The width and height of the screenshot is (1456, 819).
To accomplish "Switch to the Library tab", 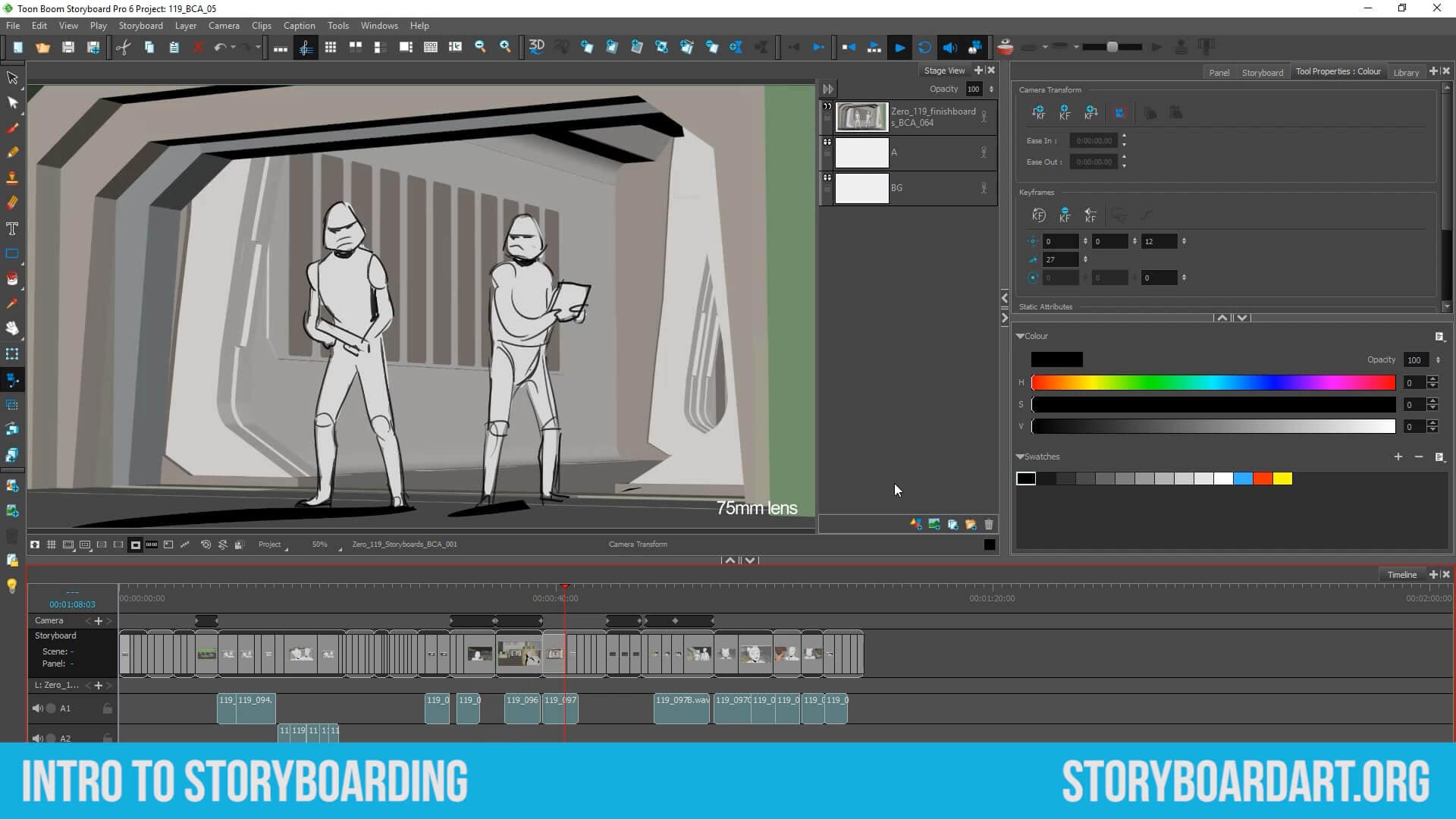I will point(1407,72).
